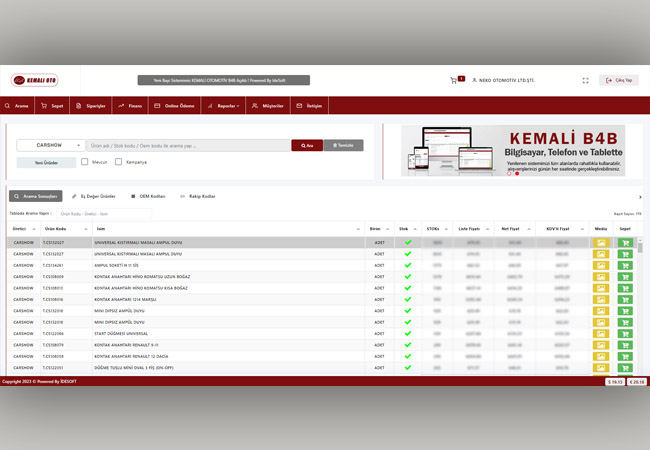This screenshot has width=650, height=450.
Task: Open the Siparişler menu item
Action: (x=90, y=106)
